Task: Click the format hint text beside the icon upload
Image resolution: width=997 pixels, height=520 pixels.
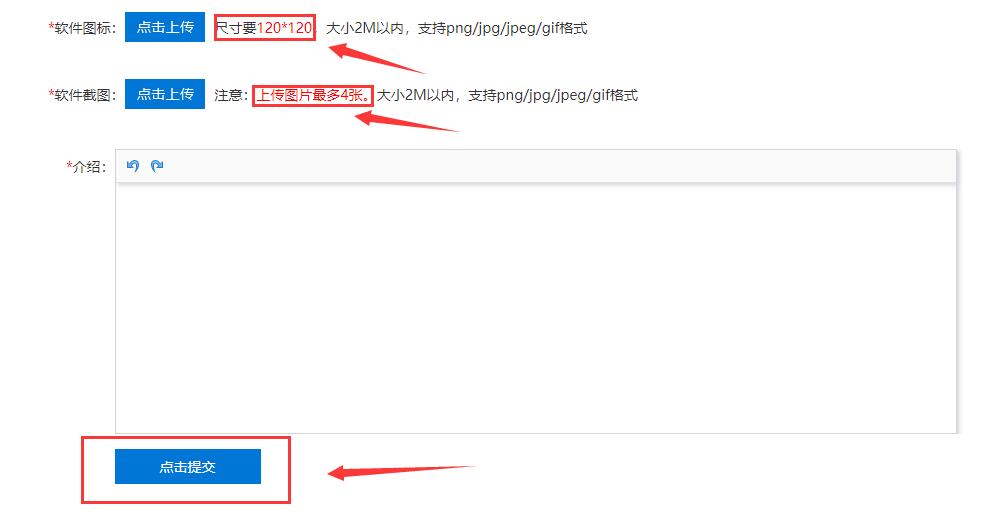Action: click(457, 28)
